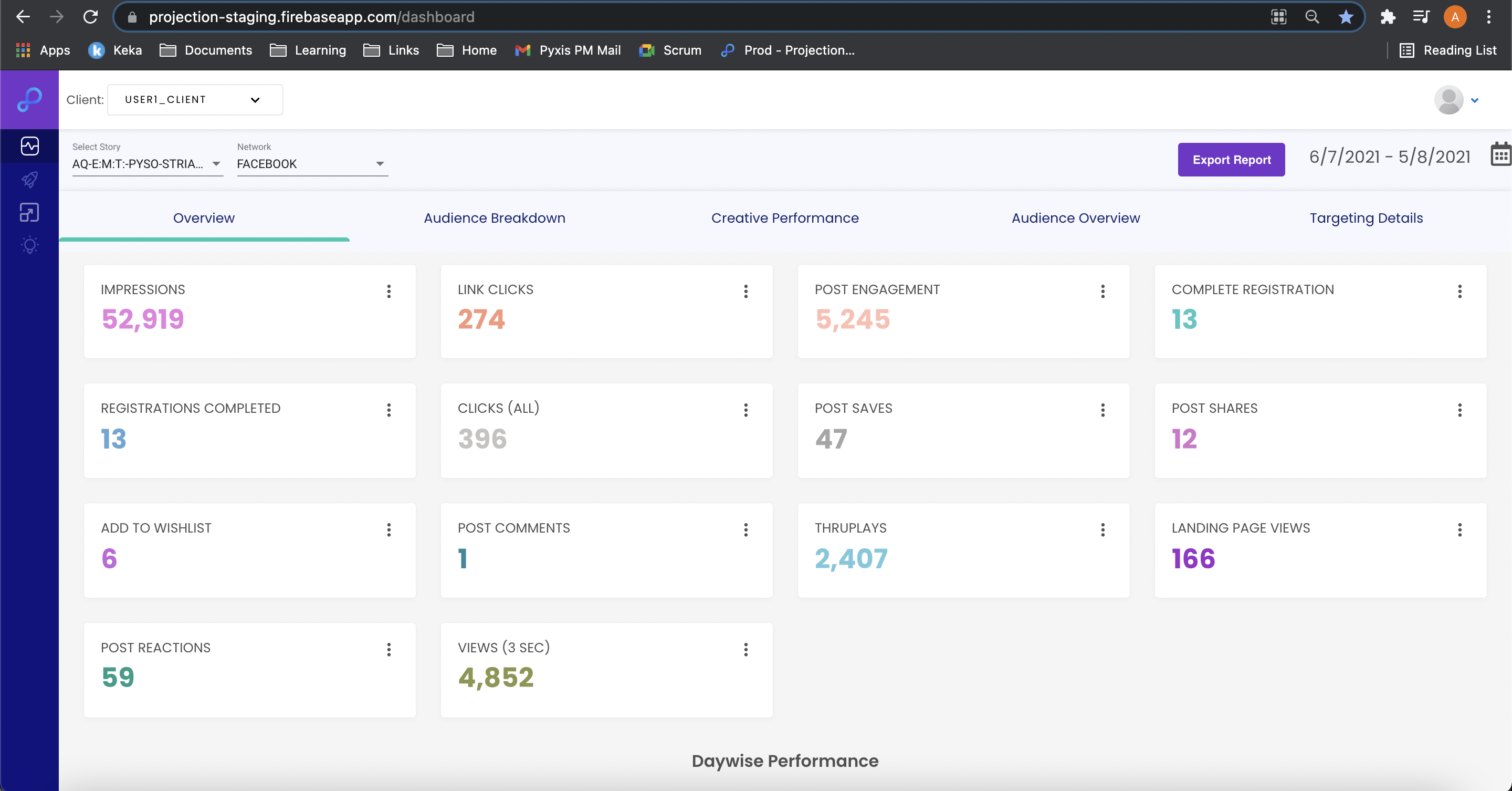The height and width of the screenshot is (791, 1512).
Task: Open the analytics dashboard from the sidebar
Action: tap(29, 146)
